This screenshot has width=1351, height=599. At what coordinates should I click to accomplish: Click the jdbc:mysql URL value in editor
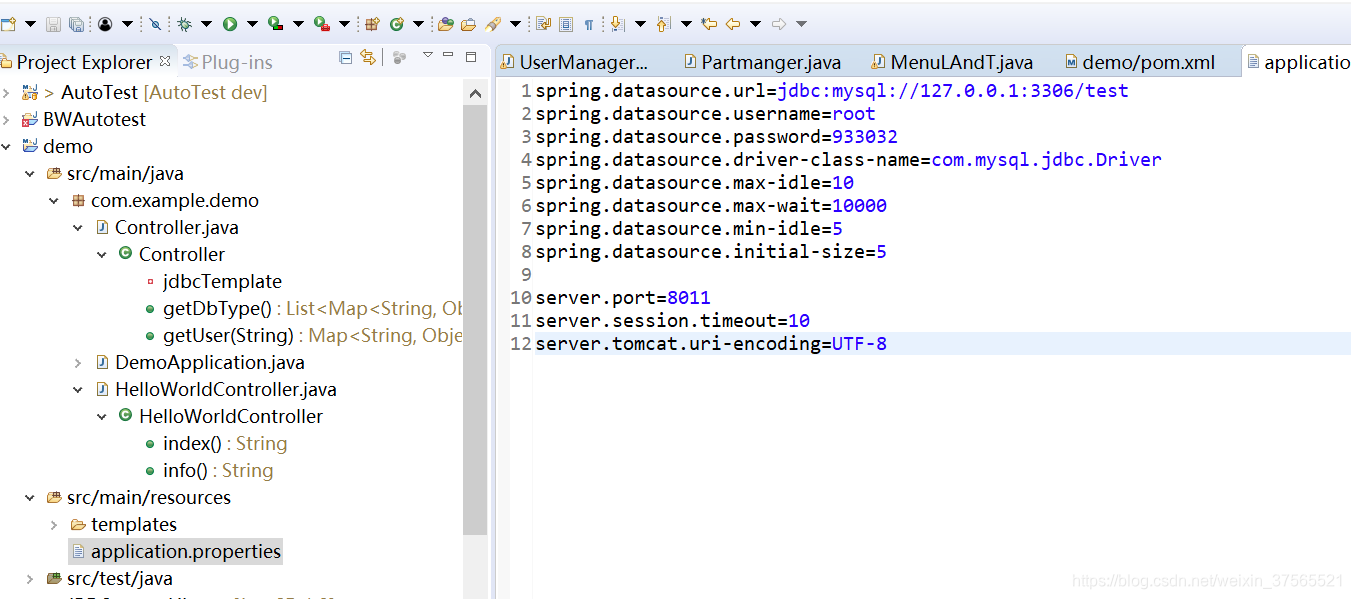[x=953, y=90]
